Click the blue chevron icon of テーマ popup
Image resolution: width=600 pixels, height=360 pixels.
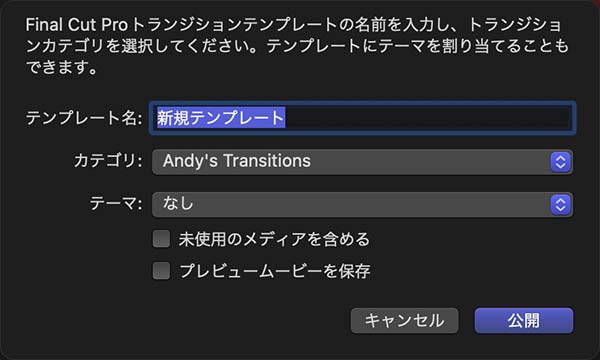(561, 205)
